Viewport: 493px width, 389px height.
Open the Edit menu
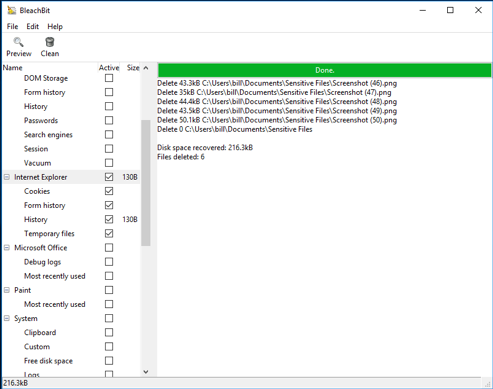33,26
